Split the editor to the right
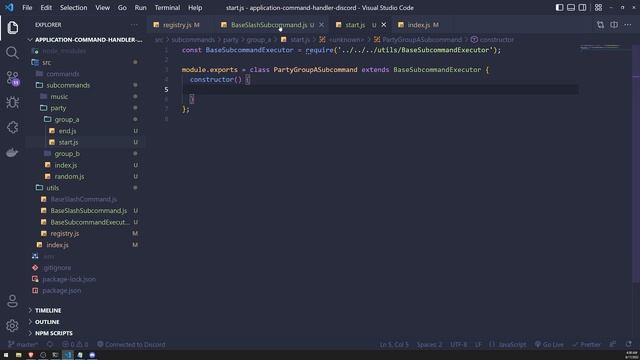The image size is (640, 360). click(614, 25)
